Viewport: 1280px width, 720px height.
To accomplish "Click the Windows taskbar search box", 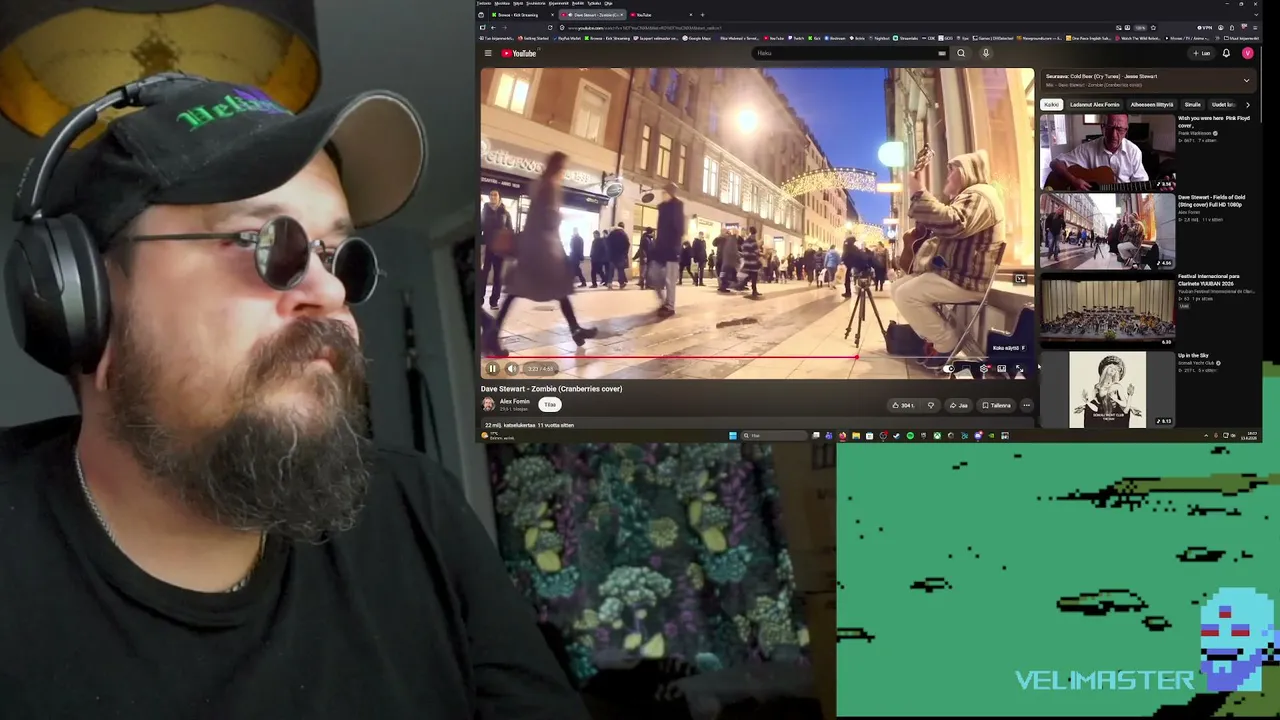I will click(x=773, y=436).
